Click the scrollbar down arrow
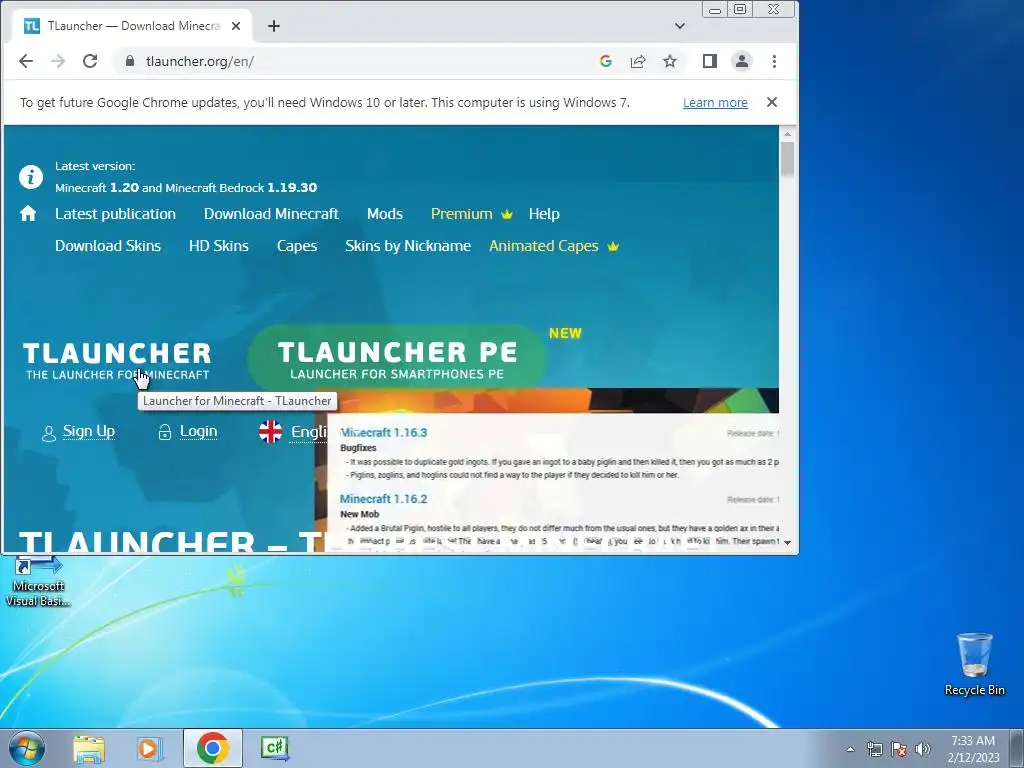The image size is (1024, 768). point(787,543)
